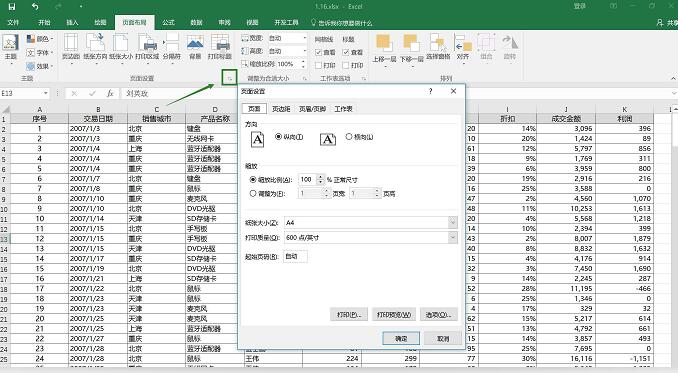Switch to the 数据 (Data) ribbon tab
The width and height of the screenshot is (678, 373).
coord(196,22)
